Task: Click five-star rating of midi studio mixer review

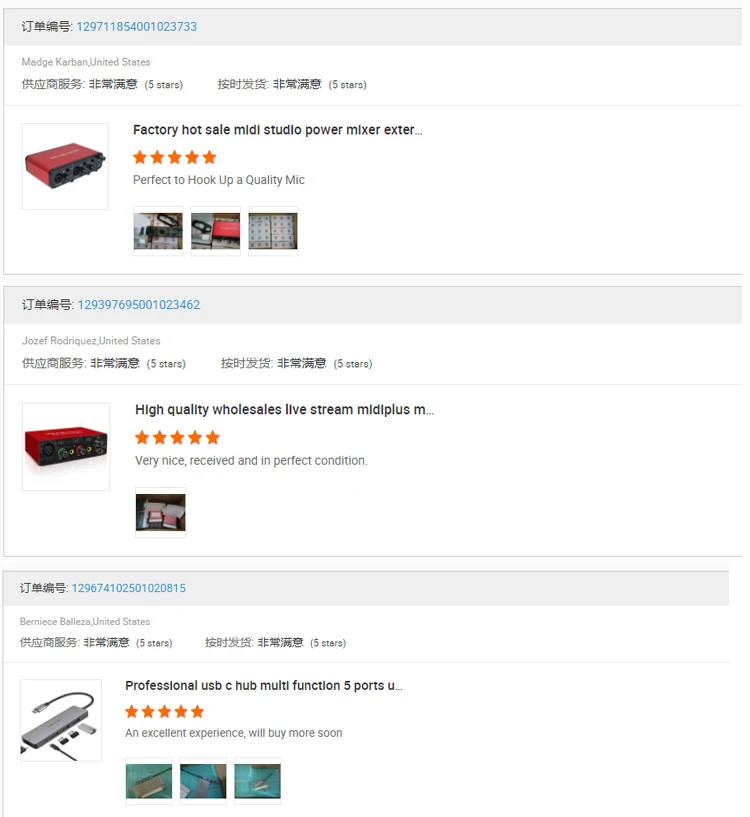Action: (175, 157)
